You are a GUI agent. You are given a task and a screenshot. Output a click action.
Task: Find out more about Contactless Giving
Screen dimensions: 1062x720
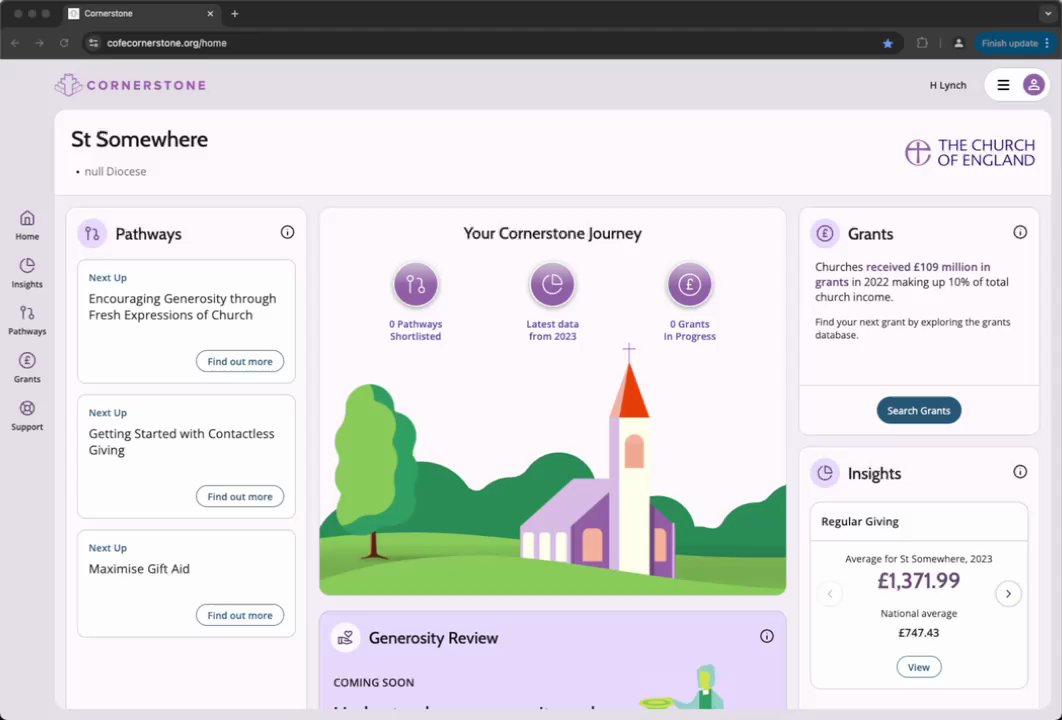(x=240, y=496)
